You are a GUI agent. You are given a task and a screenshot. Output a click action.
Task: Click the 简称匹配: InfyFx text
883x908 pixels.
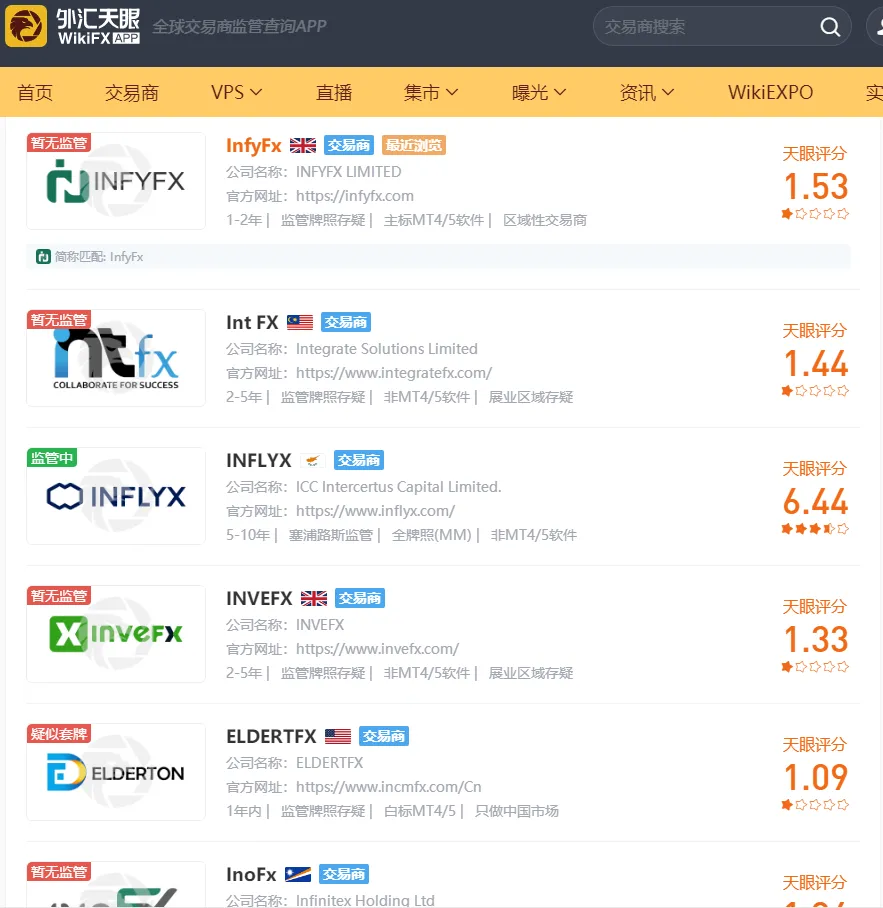pyautogui.click(x=99, y=257)
